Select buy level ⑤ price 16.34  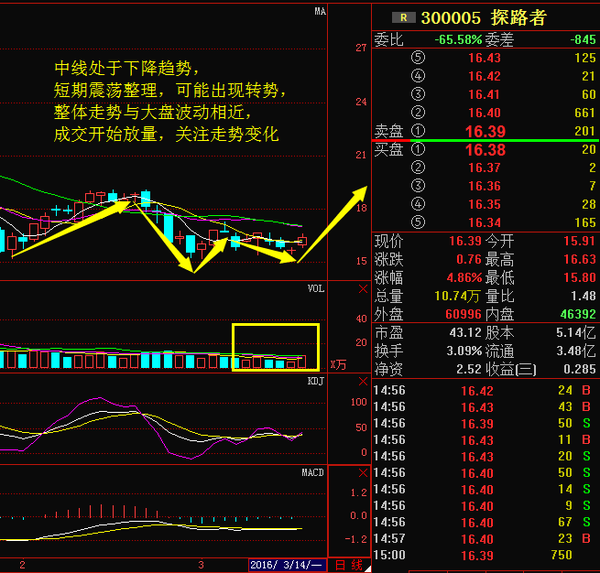click(x=484, y=223)
